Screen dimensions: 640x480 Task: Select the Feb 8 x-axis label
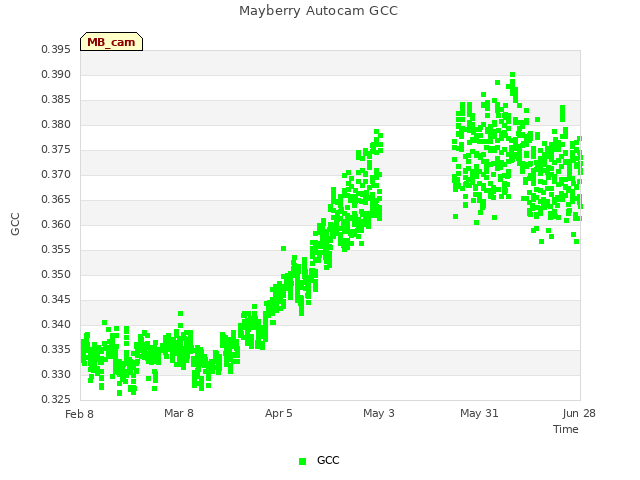click(80, 414)
